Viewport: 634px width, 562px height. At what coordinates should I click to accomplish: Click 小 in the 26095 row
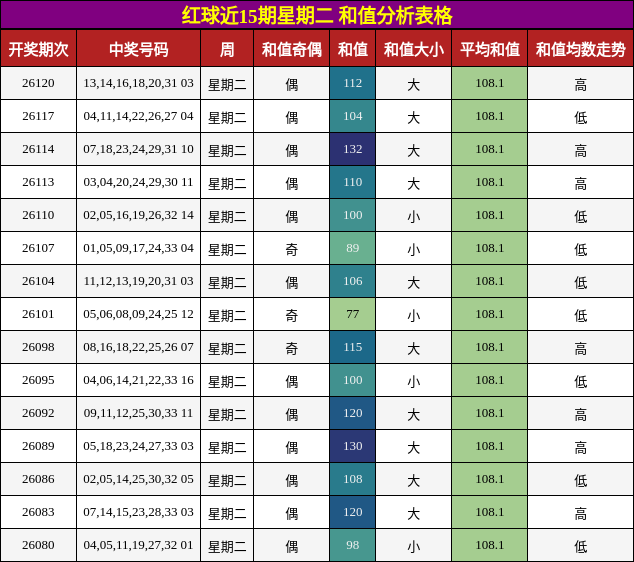[x=414, y=382]
